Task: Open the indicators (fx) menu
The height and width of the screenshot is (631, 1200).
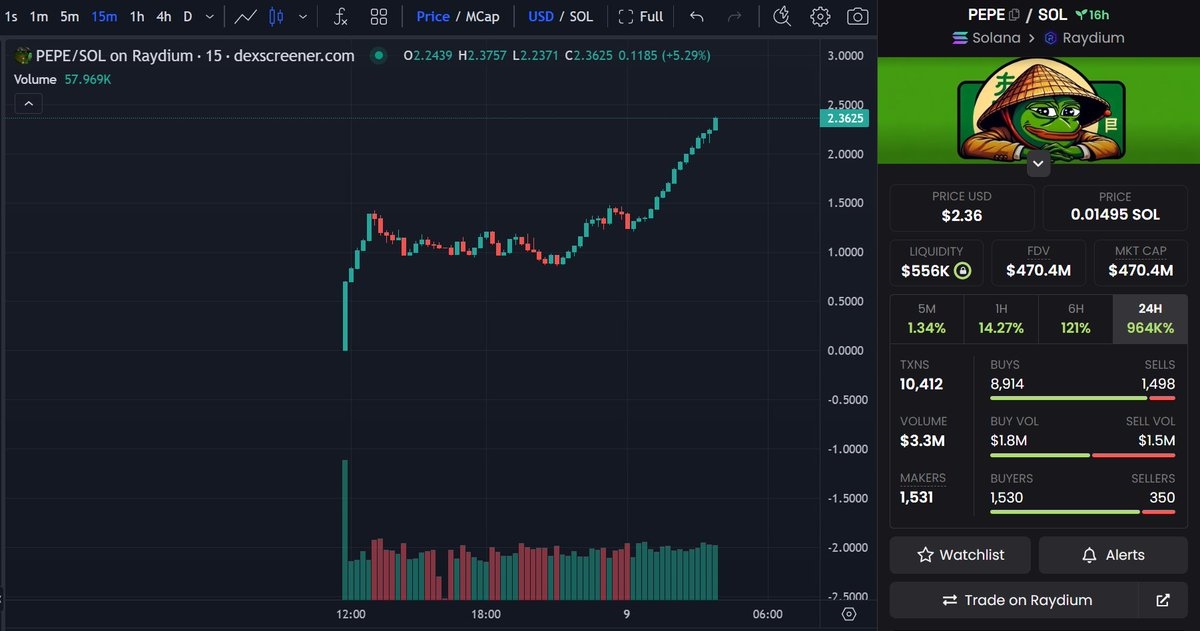Action: 341,17
